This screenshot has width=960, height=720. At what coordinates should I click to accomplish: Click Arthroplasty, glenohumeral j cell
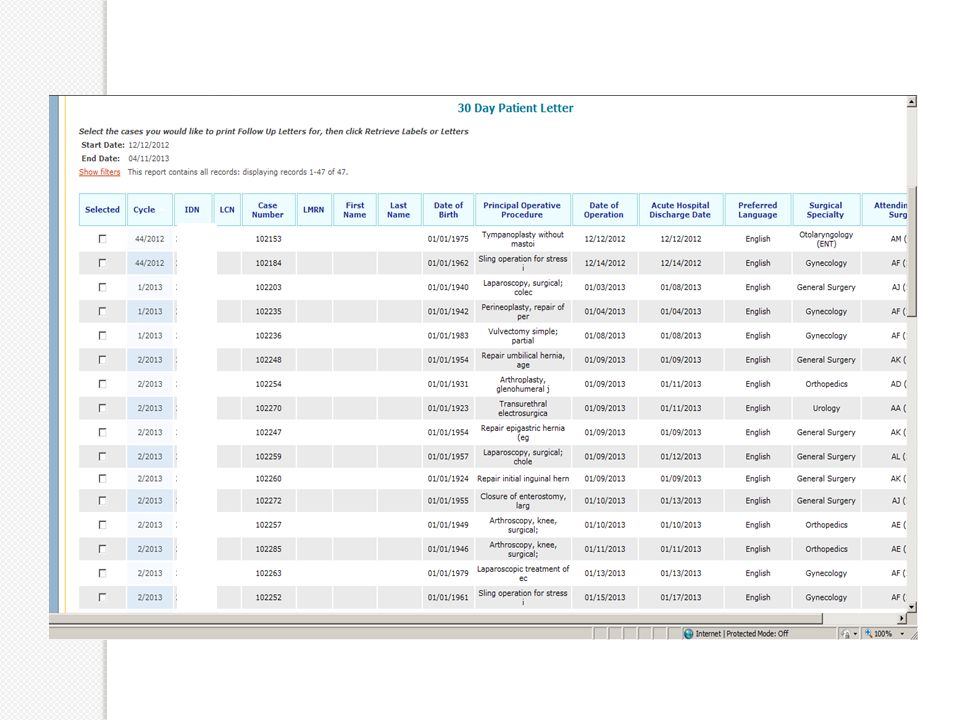coord(523,384)
